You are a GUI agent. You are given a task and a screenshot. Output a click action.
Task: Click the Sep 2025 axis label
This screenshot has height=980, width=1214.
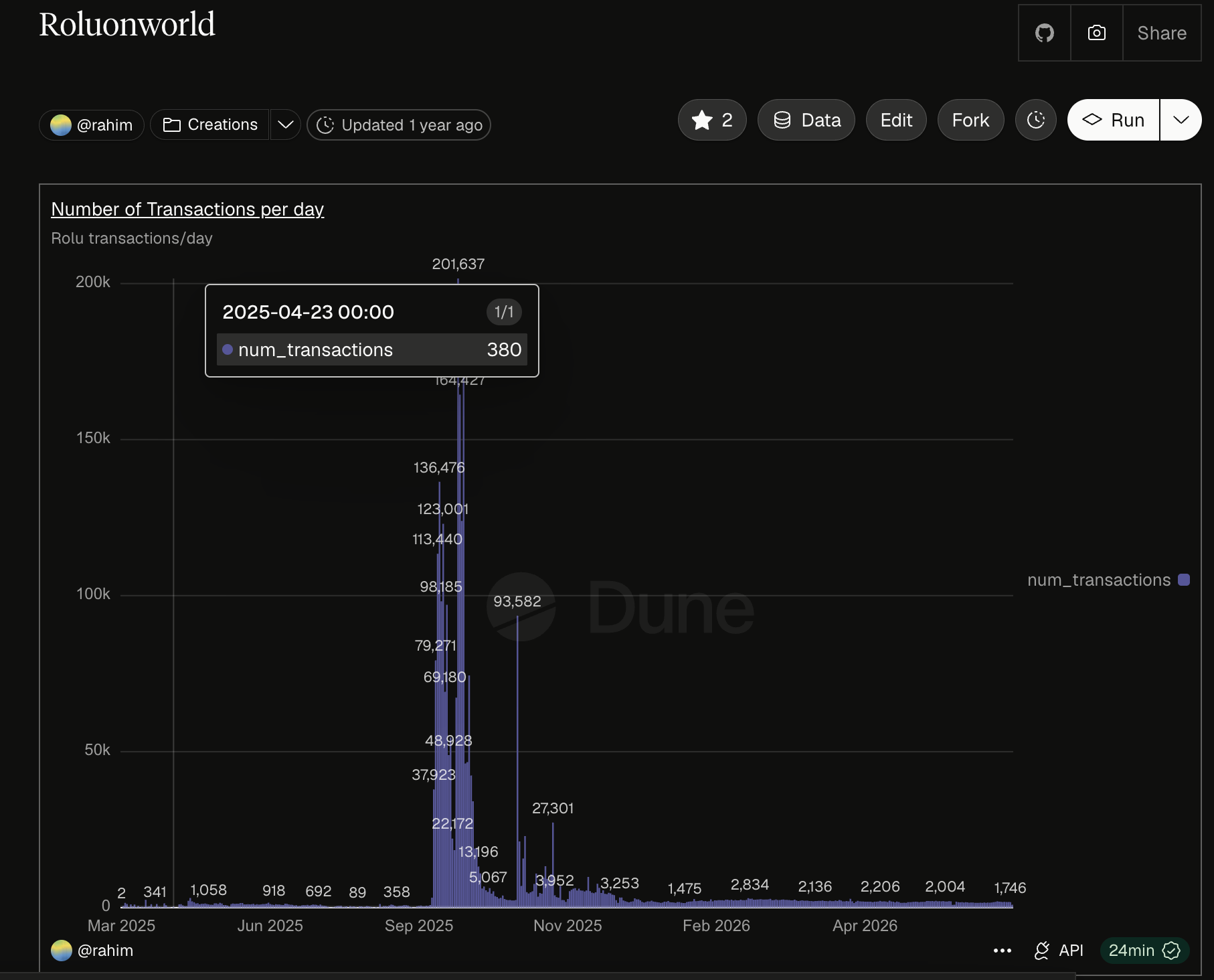(x=419, y=925)
